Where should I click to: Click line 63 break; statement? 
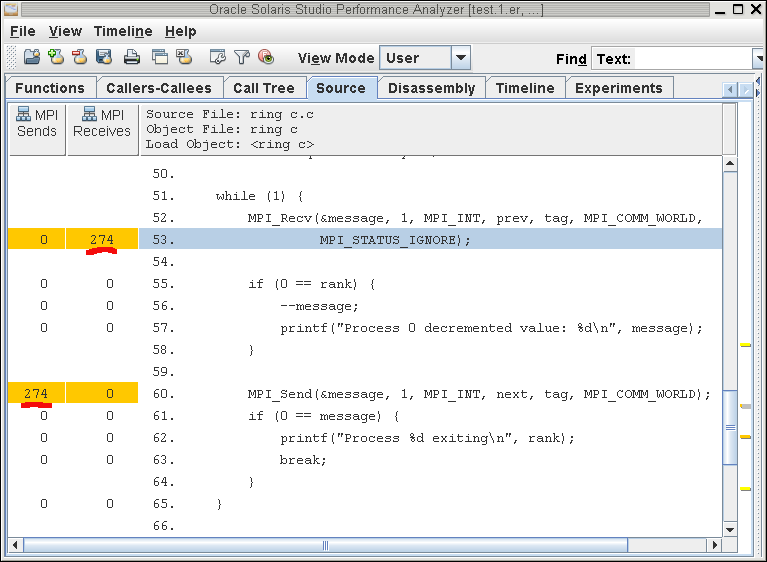(x=303, y=460)
